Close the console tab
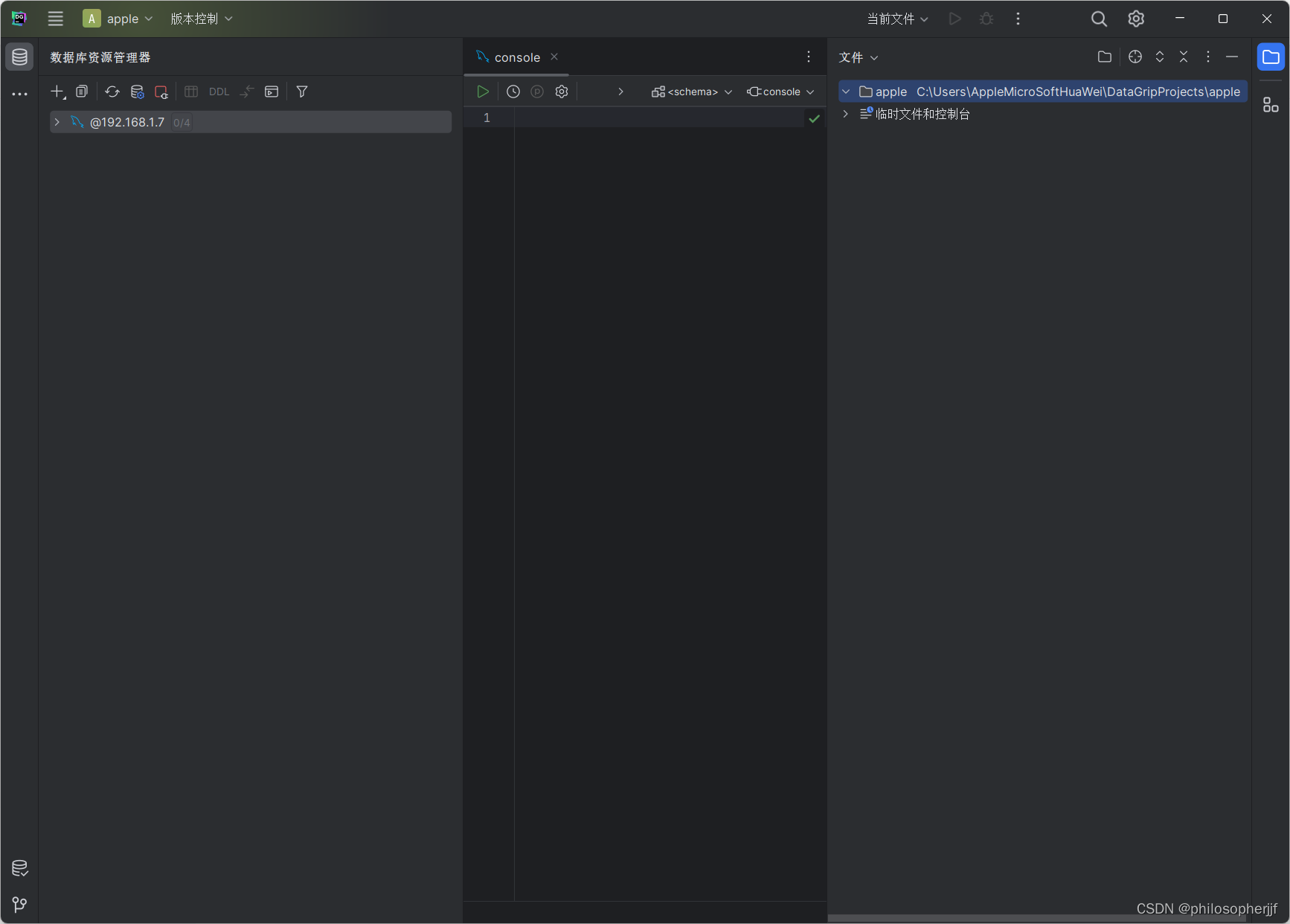 (554, 57)
